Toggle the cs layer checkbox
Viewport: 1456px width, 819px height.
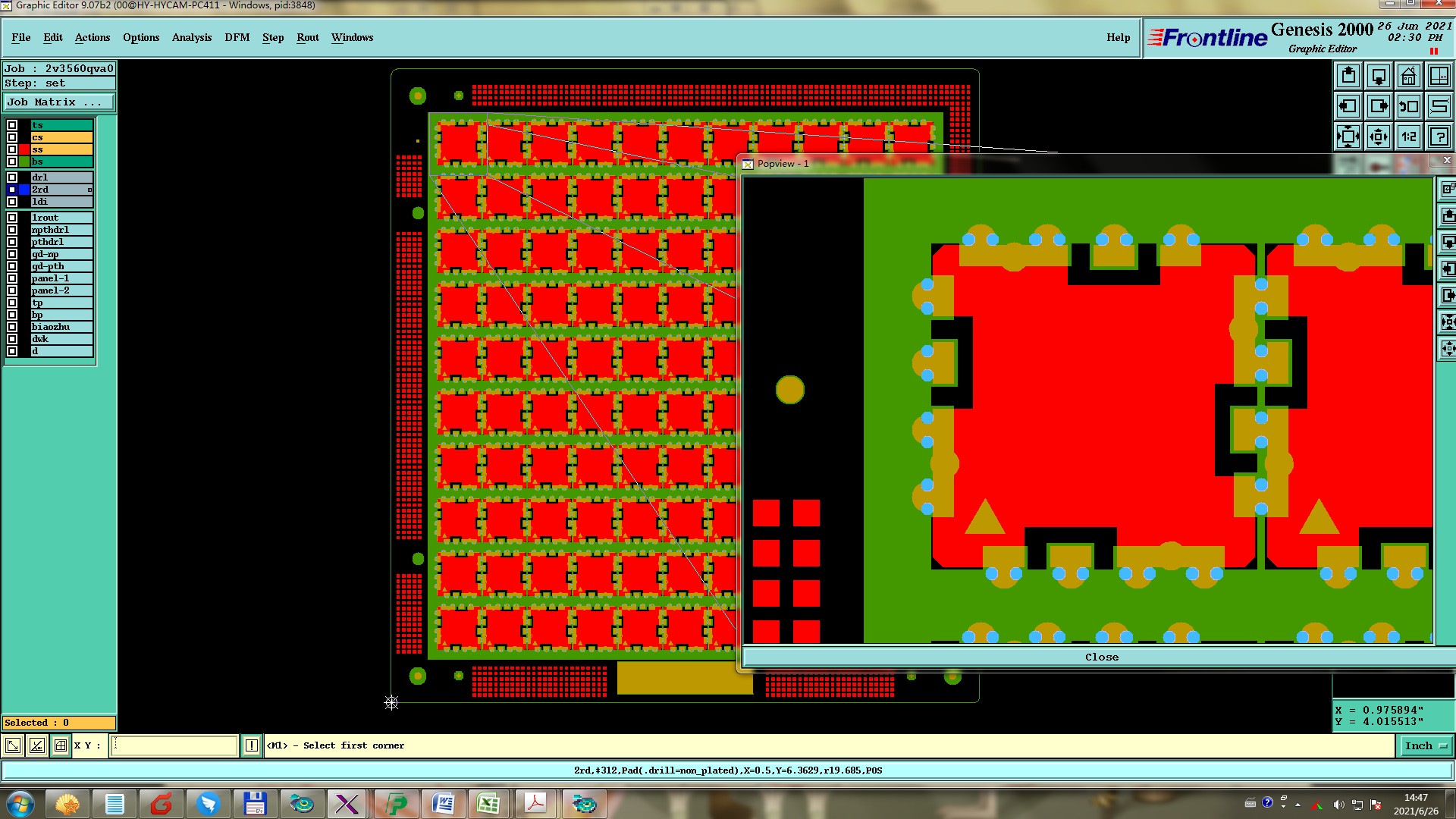tap(12, 137)
